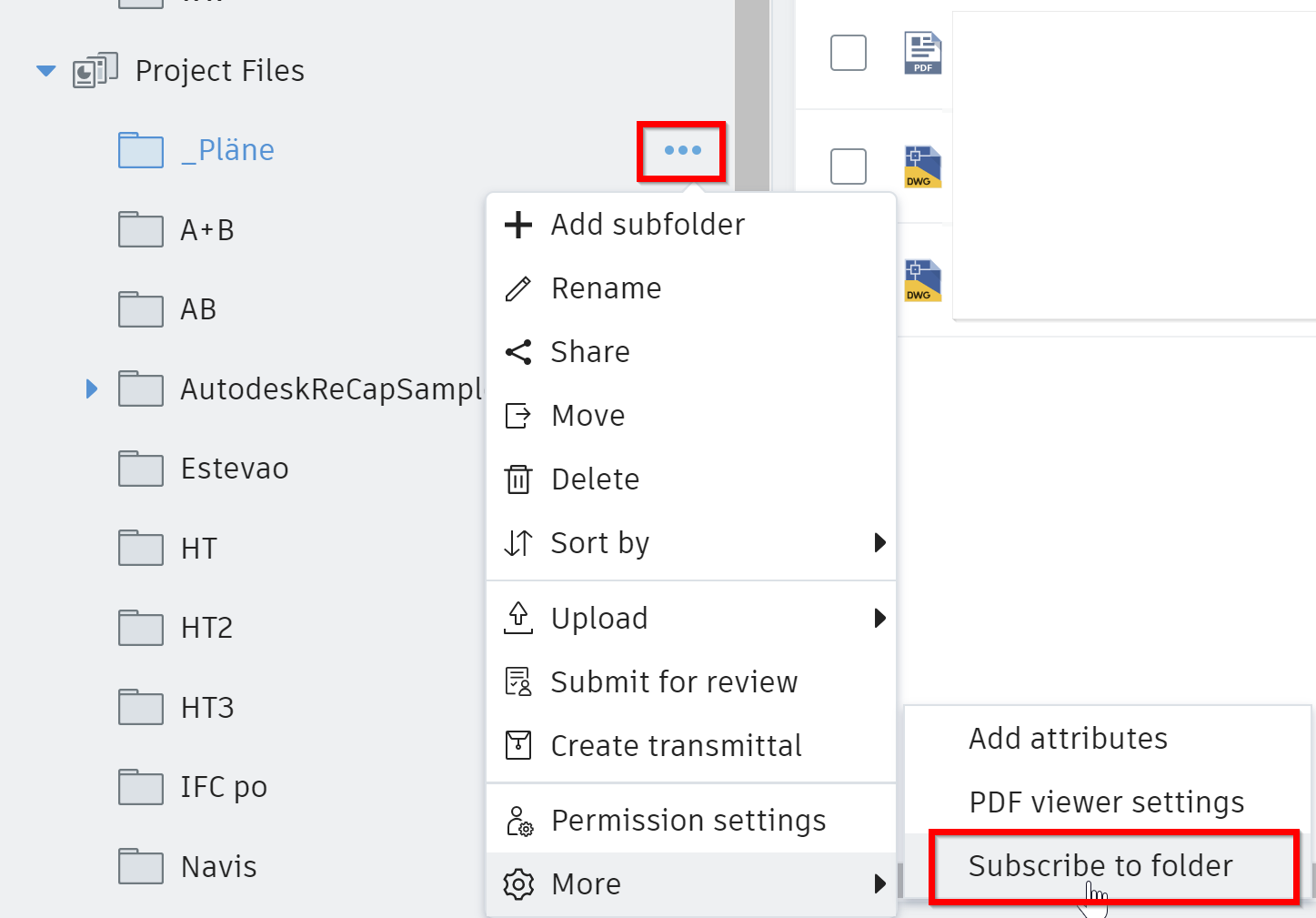
Task: Choose Permission settings from the menu
Action: 688,821
